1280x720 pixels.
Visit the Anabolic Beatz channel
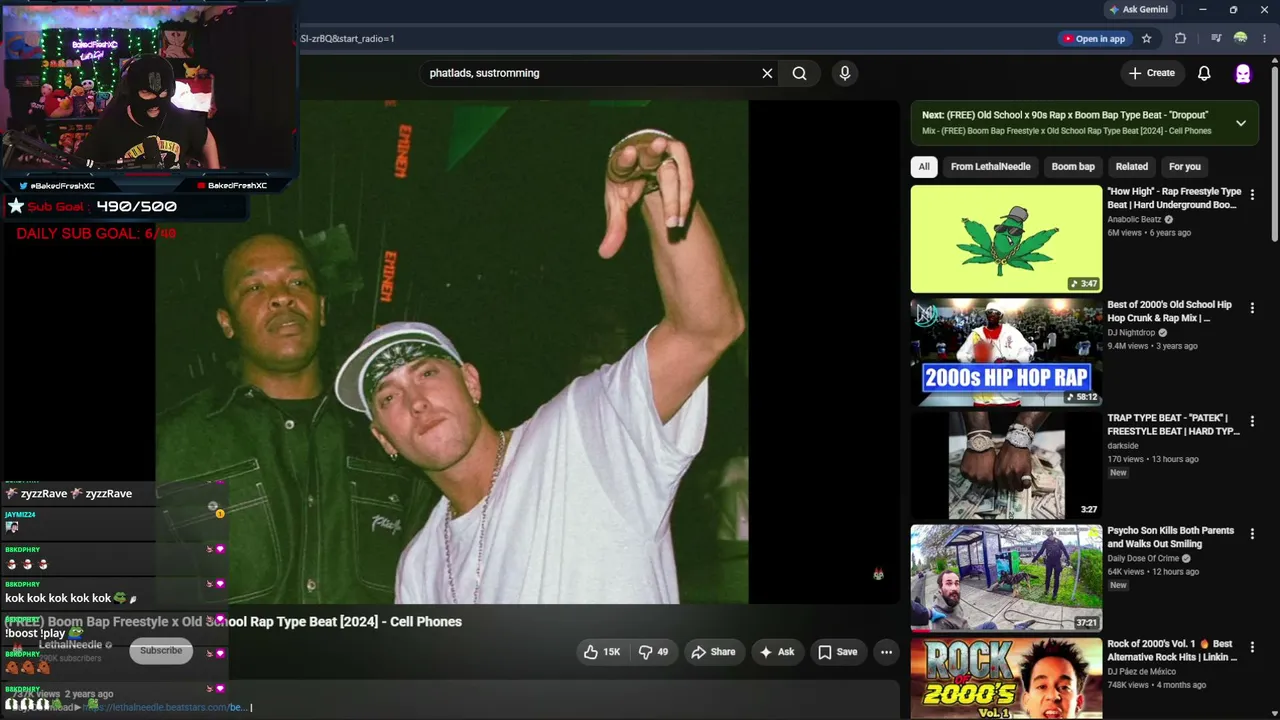click(x=1134, y=219)
